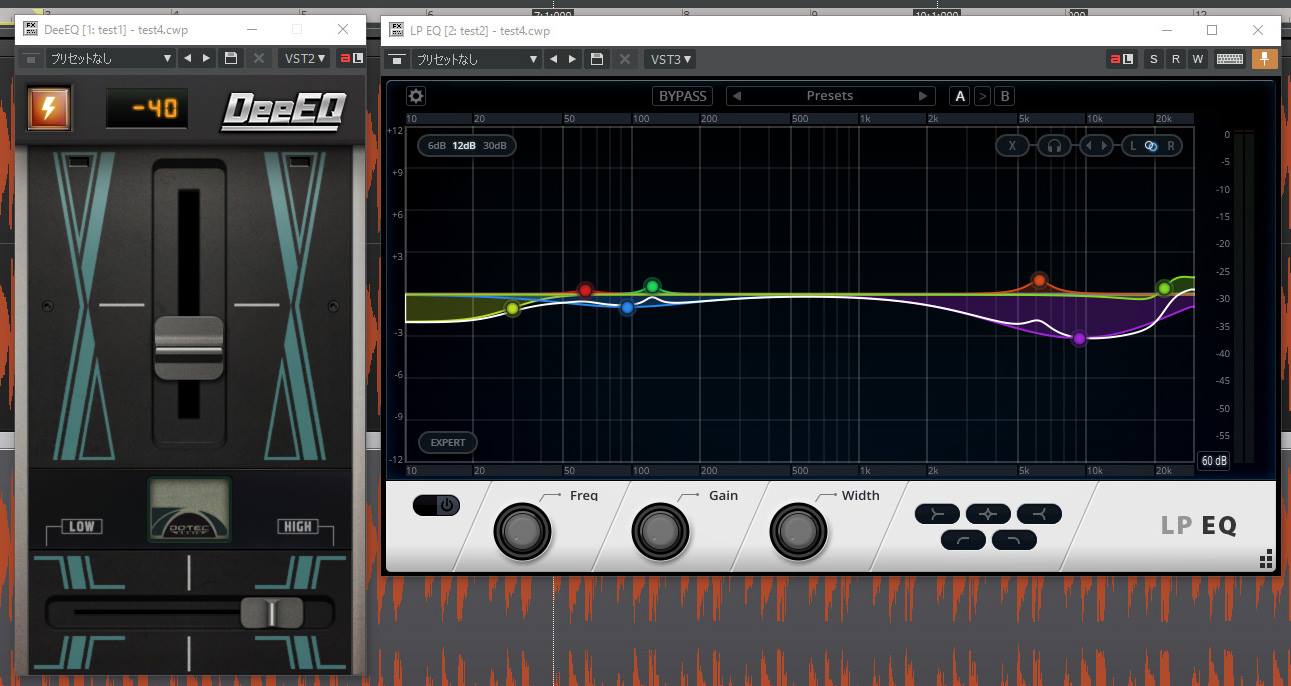The height and width of the screenshot is (686, 1291).
Task: Toggle automation Write (W) in LP EQ toolbar
Action: 1197,59
